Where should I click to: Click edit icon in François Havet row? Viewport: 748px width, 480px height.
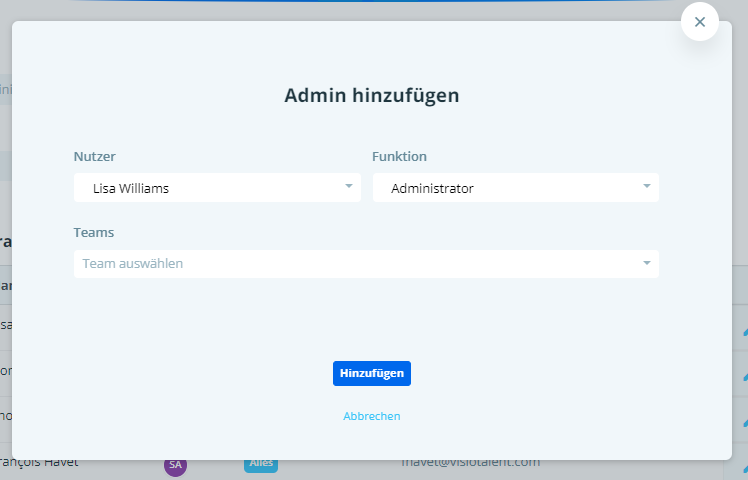pyautogui.click(x=744, y=464)
